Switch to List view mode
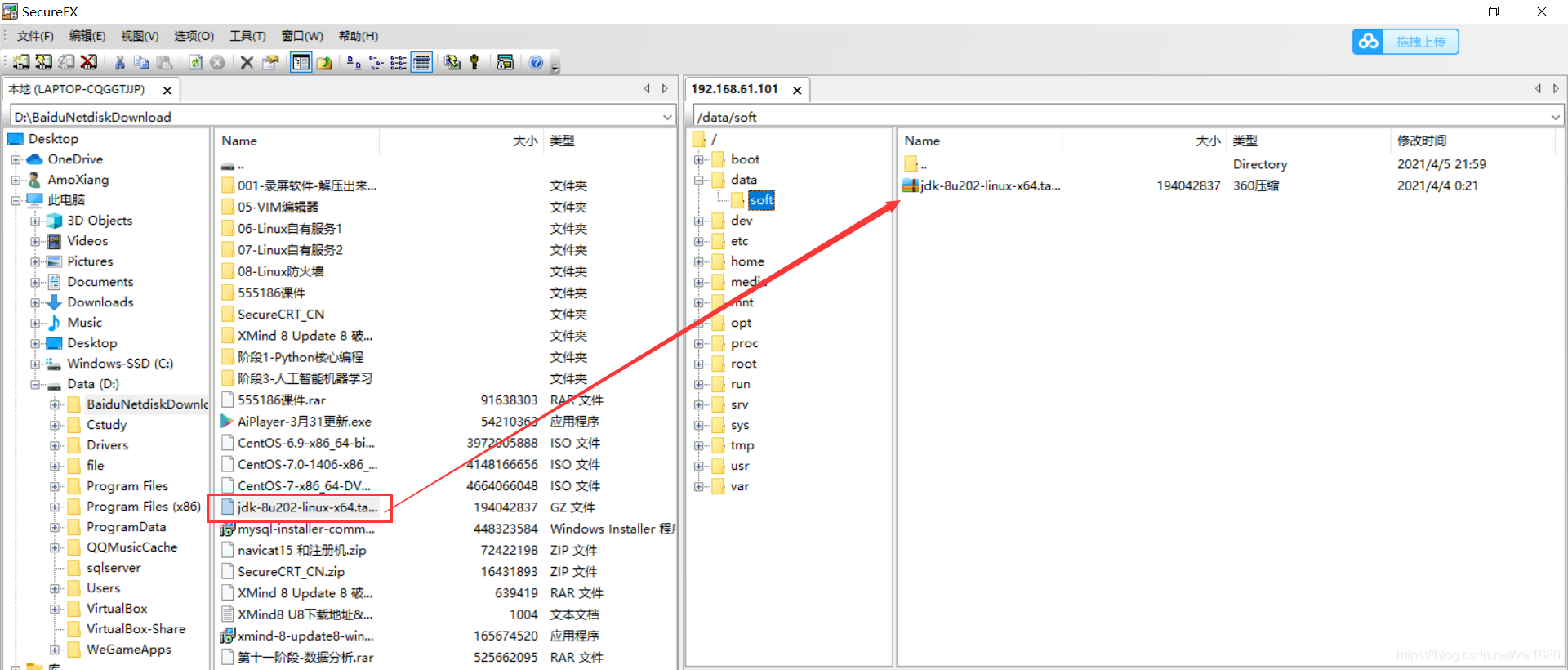The width and height of the screenshot is (1568, 670). coord(399,62)
